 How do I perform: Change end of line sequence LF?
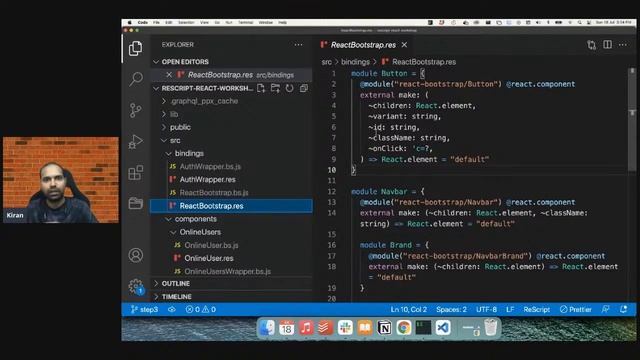[x=510, y=309]
